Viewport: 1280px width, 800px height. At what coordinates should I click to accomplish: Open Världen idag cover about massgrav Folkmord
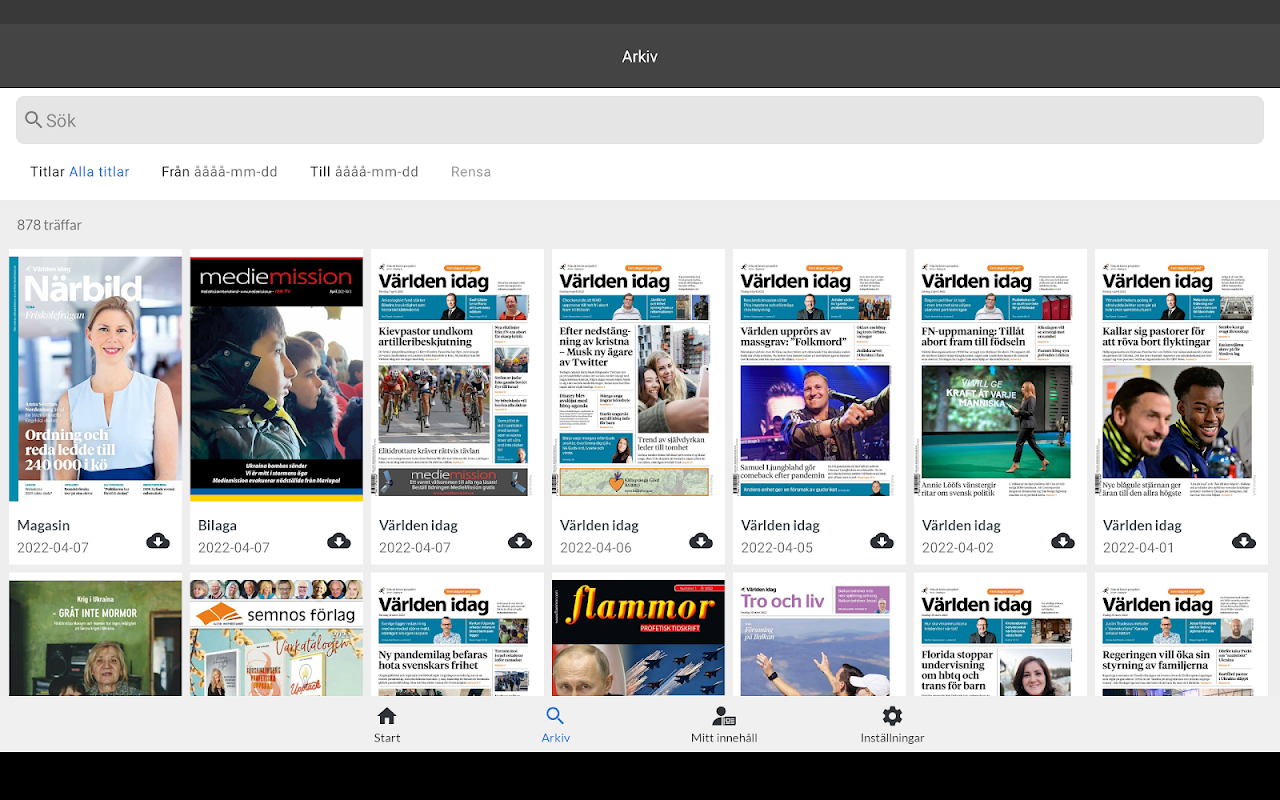(820, 379)
